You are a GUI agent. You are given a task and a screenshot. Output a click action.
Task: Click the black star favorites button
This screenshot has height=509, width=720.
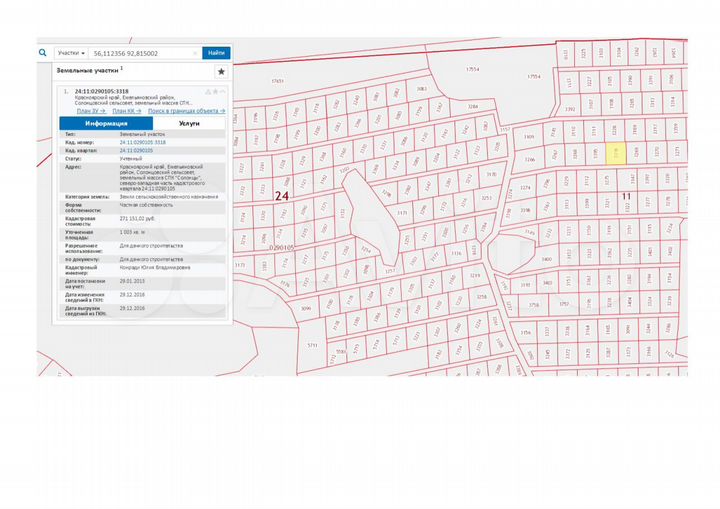pyautogui.click(x=221, y=72)
